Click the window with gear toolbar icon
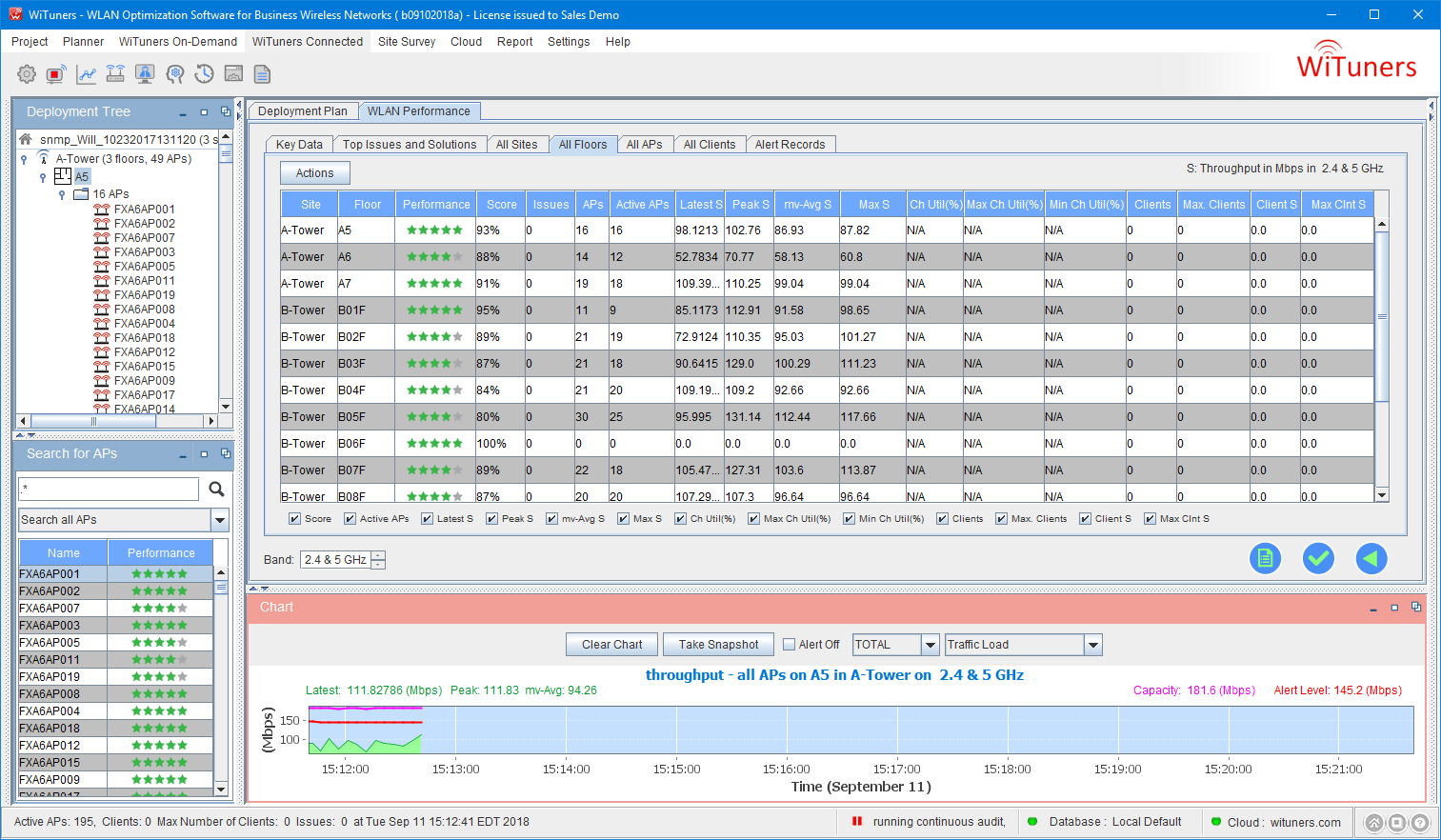The image size is (1441, 840). [233, 74]
